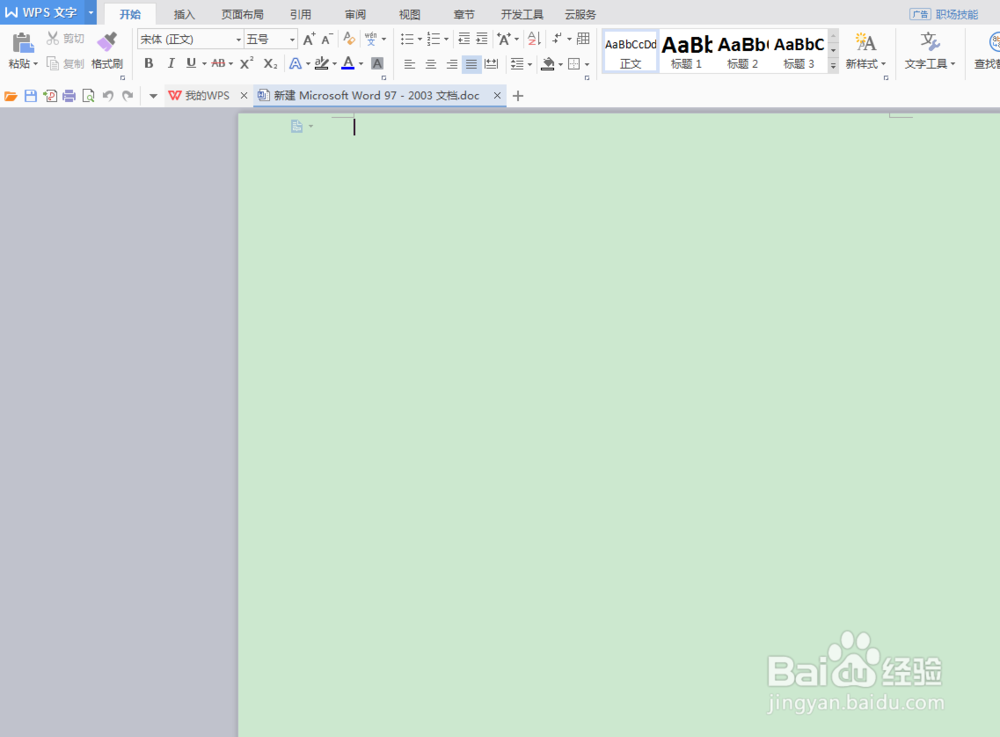This screenshot has width=1000, height=737.
Task: Open the font color A dropdown arrow
Action: (361, 63)
